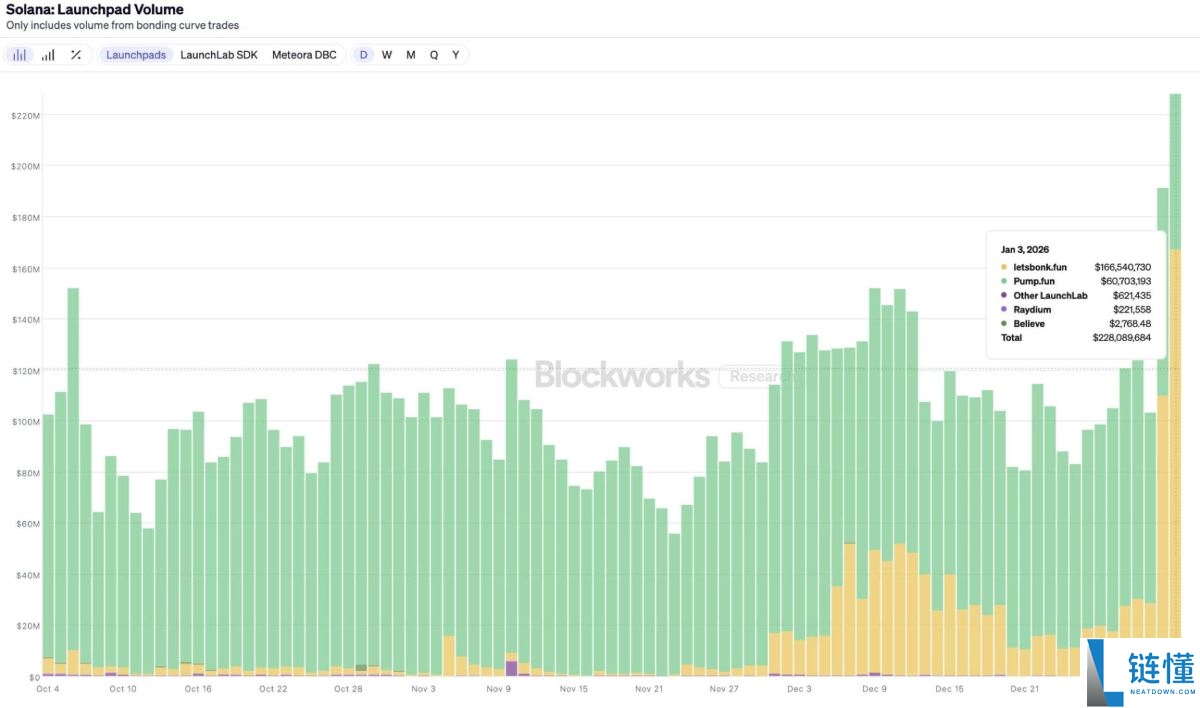
Task: Click the Oct 4 x-axis label
Action: (x=48, y=689)
